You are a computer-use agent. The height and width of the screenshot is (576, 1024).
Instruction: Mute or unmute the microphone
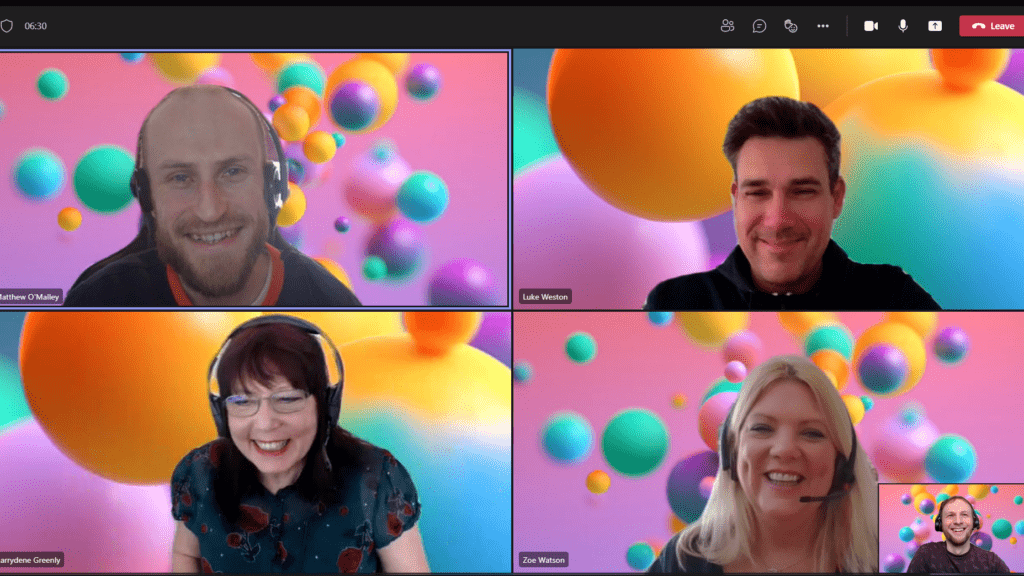[903, 26]
